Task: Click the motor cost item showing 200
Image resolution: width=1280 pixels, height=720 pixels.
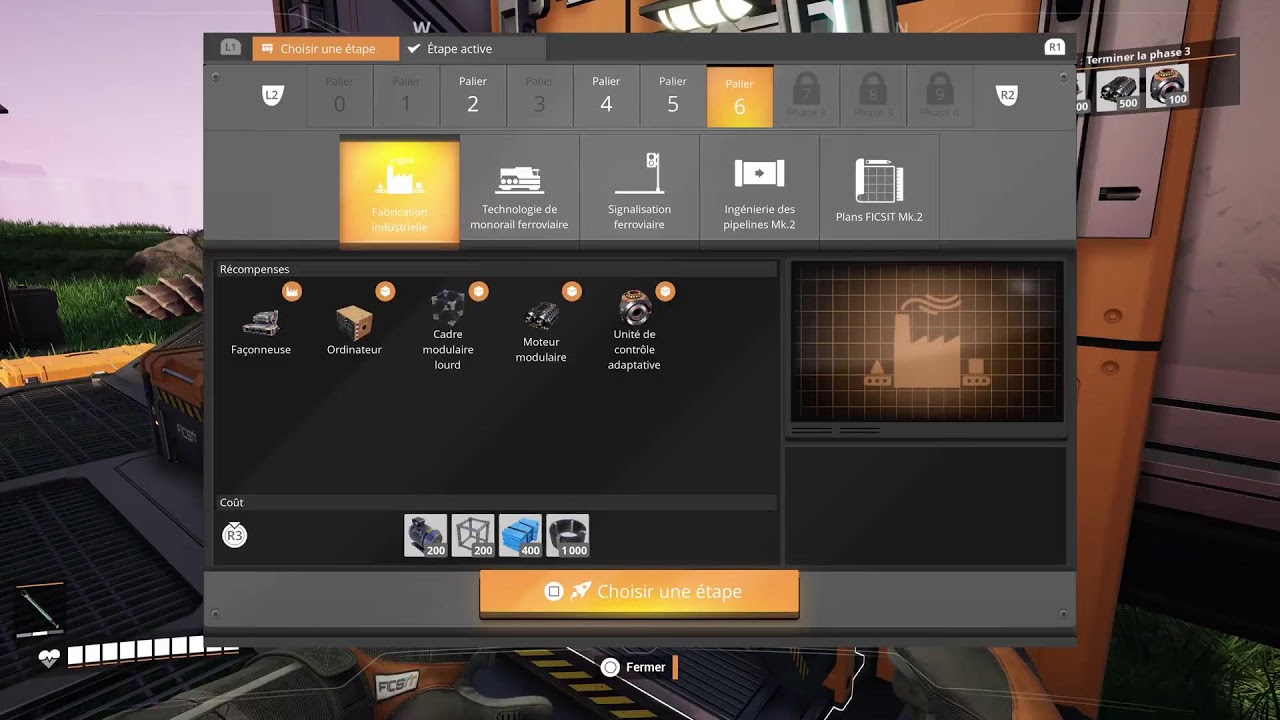Action: click(x=426, y=536)
